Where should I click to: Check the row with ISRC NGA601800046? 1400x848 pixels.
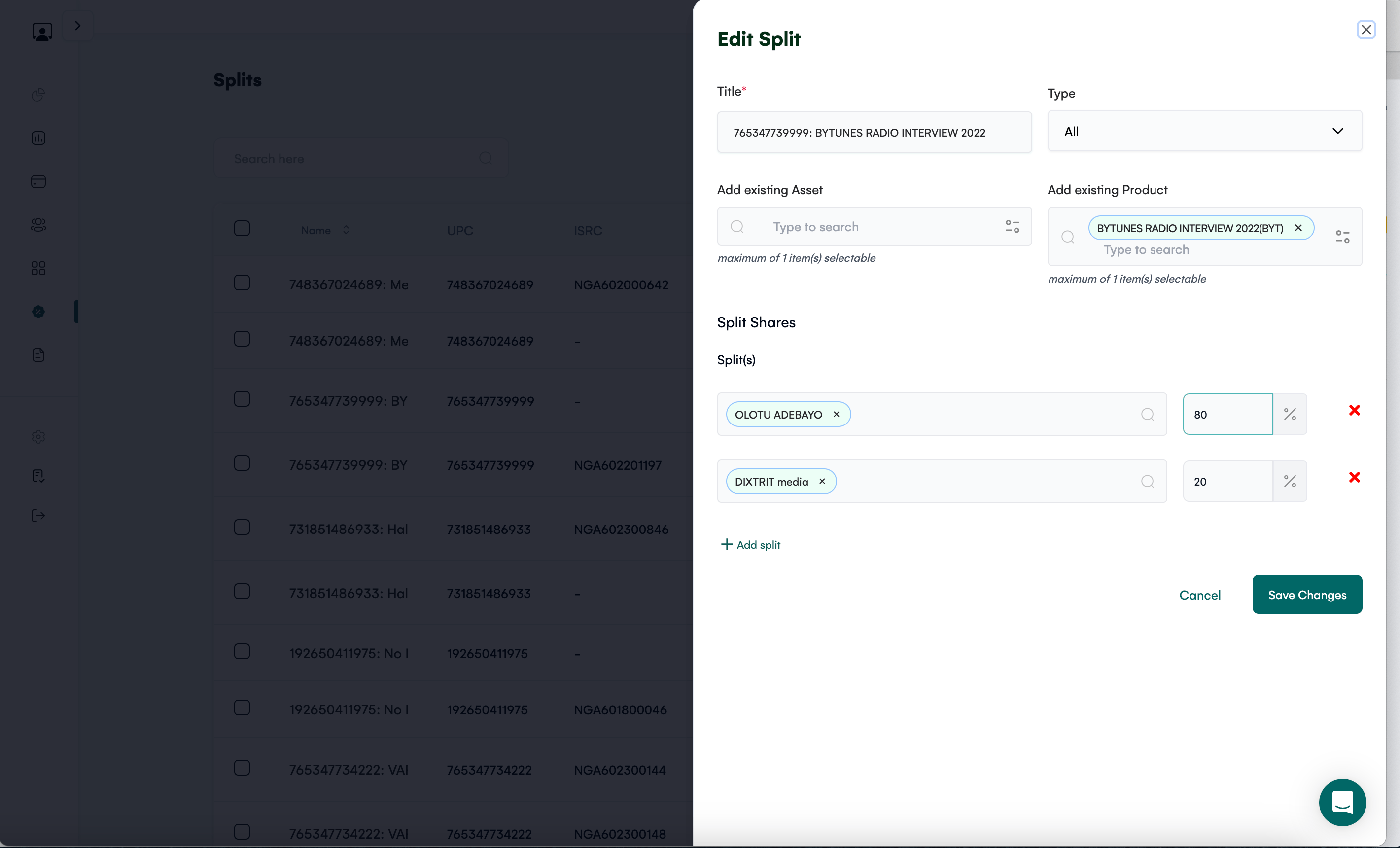[x=242, y=707]
